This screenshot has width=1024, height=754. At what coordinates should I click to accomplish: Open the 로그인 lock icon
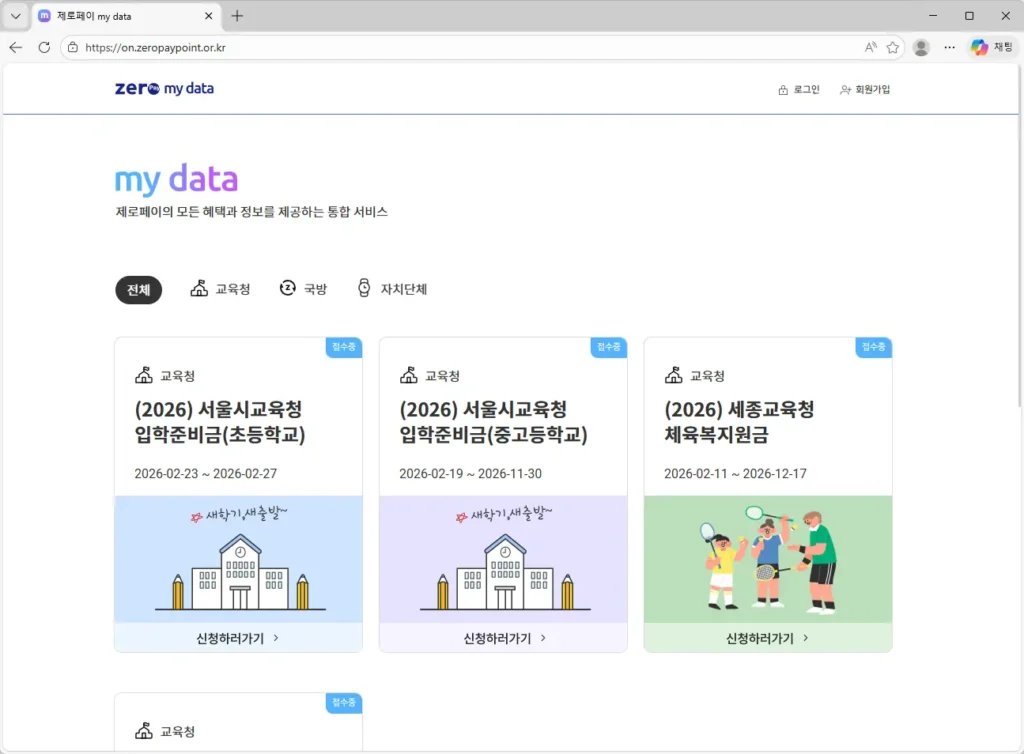point(782,88)
